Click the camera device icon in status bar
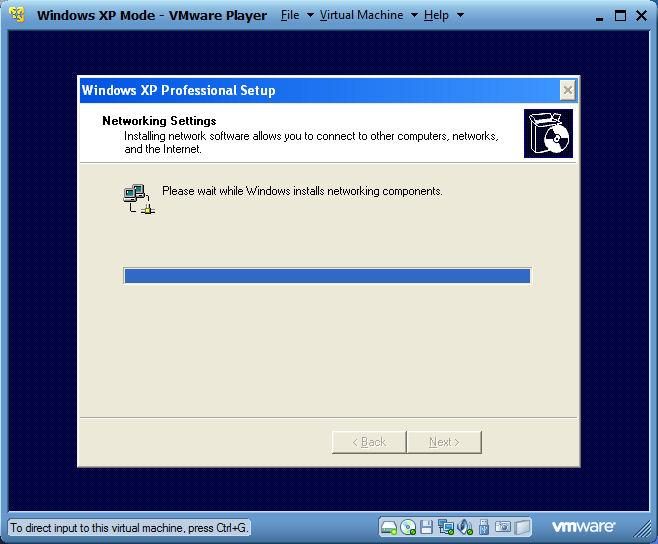658x544 pixels. click(x=504, y=527)
